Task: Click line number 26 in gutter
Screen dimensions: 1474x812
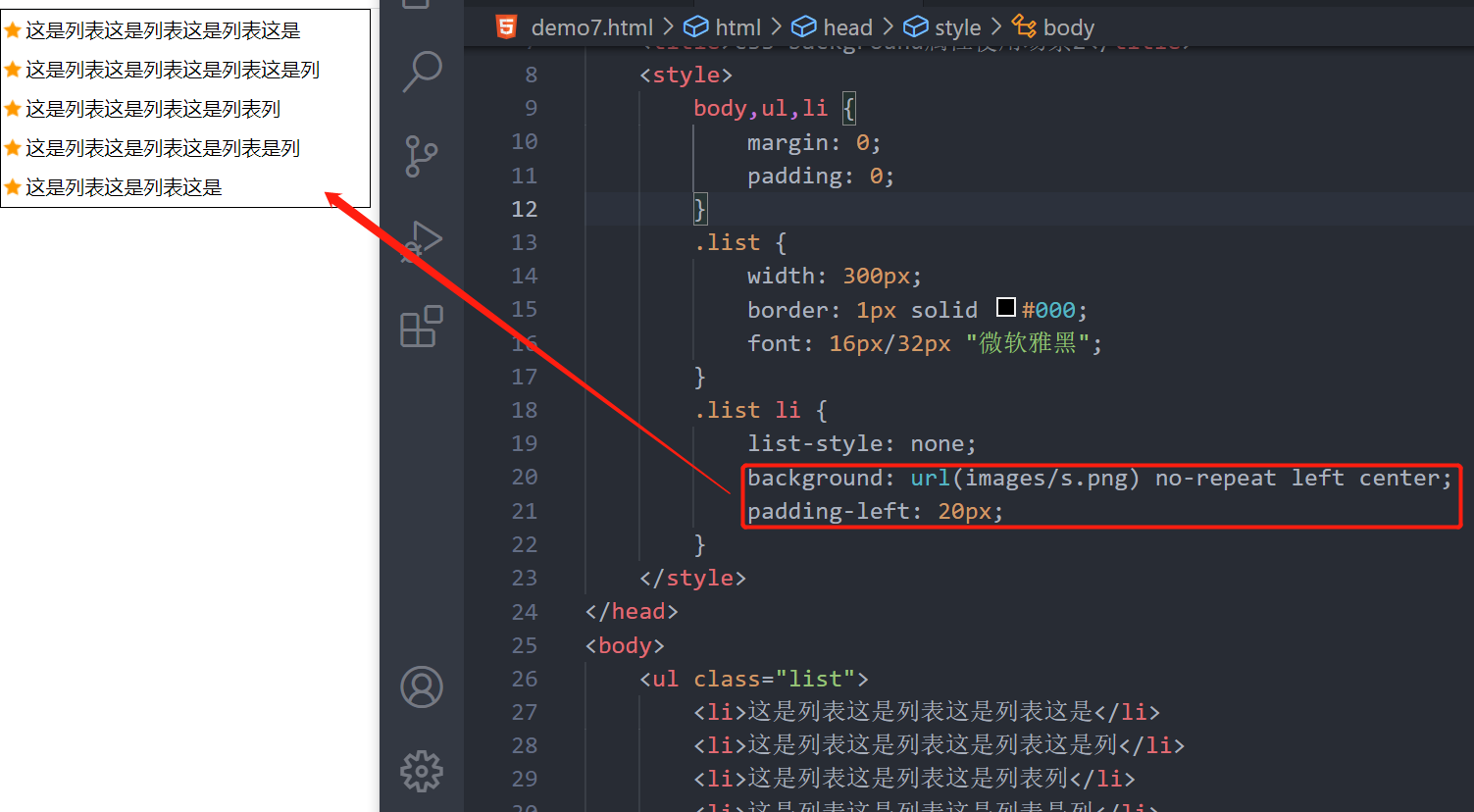Action: click(x=524, y=679)
